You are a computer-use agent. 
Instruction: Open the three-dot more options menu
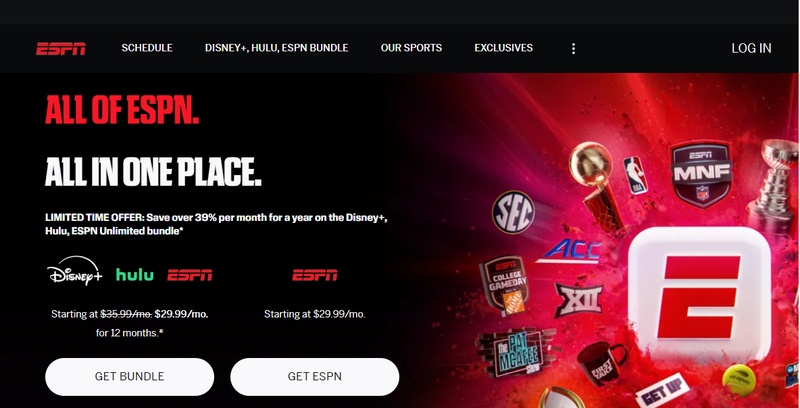click(x=573, y=48)
